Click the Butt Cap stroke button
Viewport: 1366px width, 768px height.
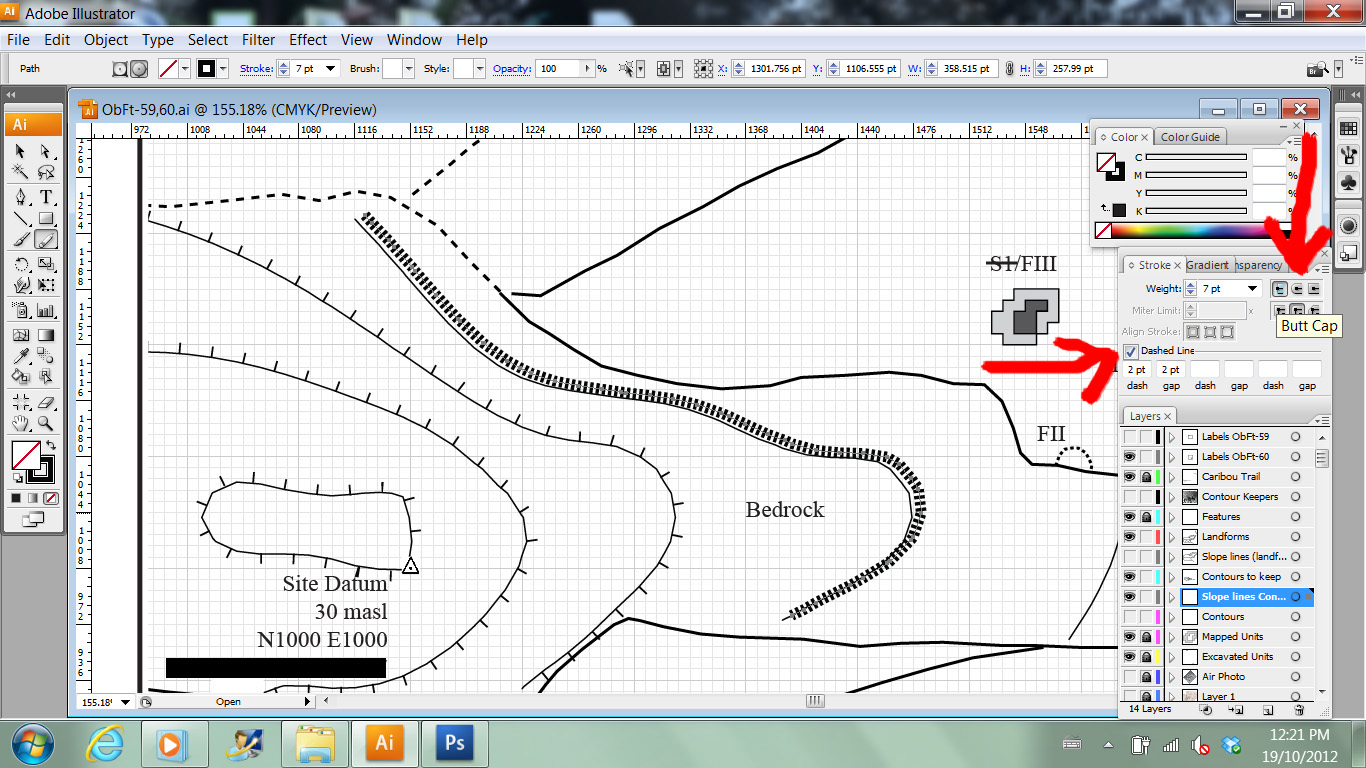(x=1280, y=289)
